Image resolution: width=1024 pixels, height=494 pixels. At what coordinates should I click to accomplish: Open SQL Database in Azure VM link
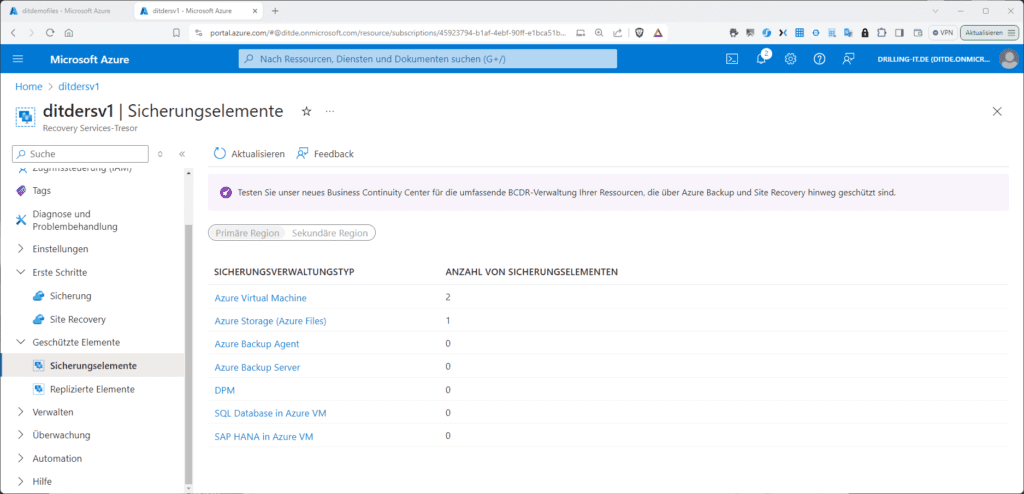(x=270, y=413)
